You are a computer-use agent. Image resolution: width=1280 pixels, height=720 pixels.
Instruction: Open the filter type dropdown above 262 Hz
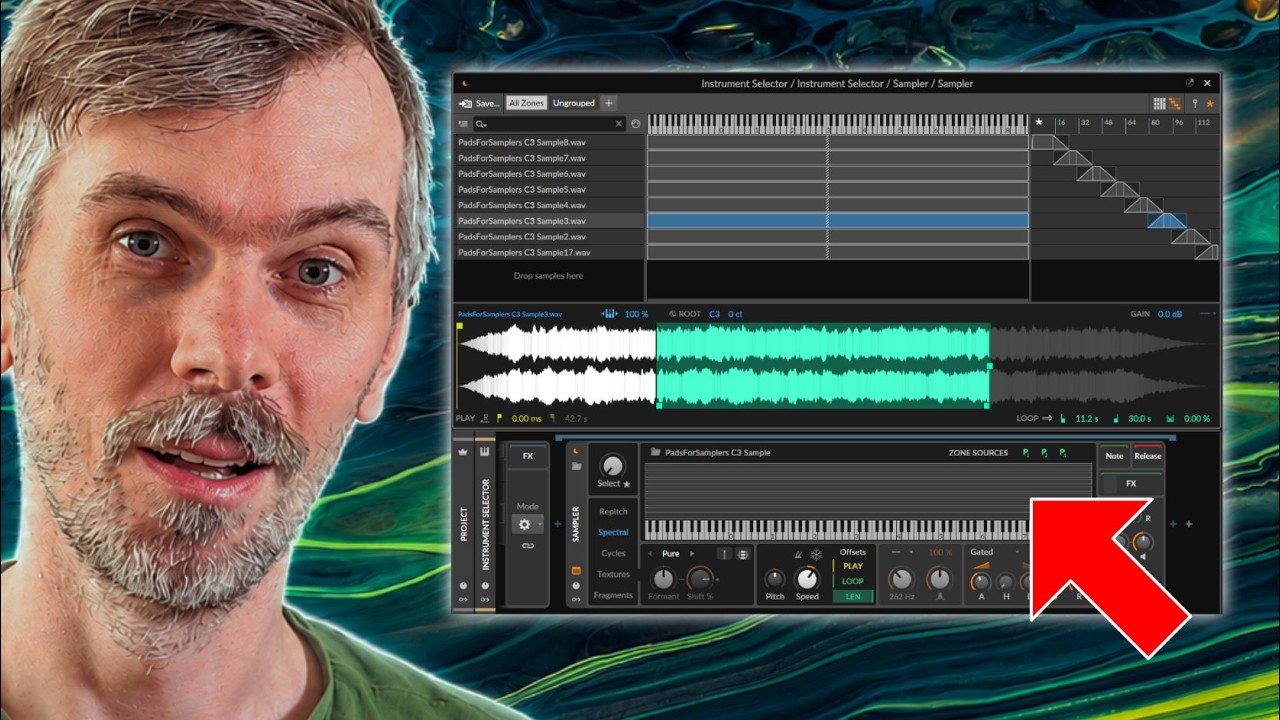902,552
